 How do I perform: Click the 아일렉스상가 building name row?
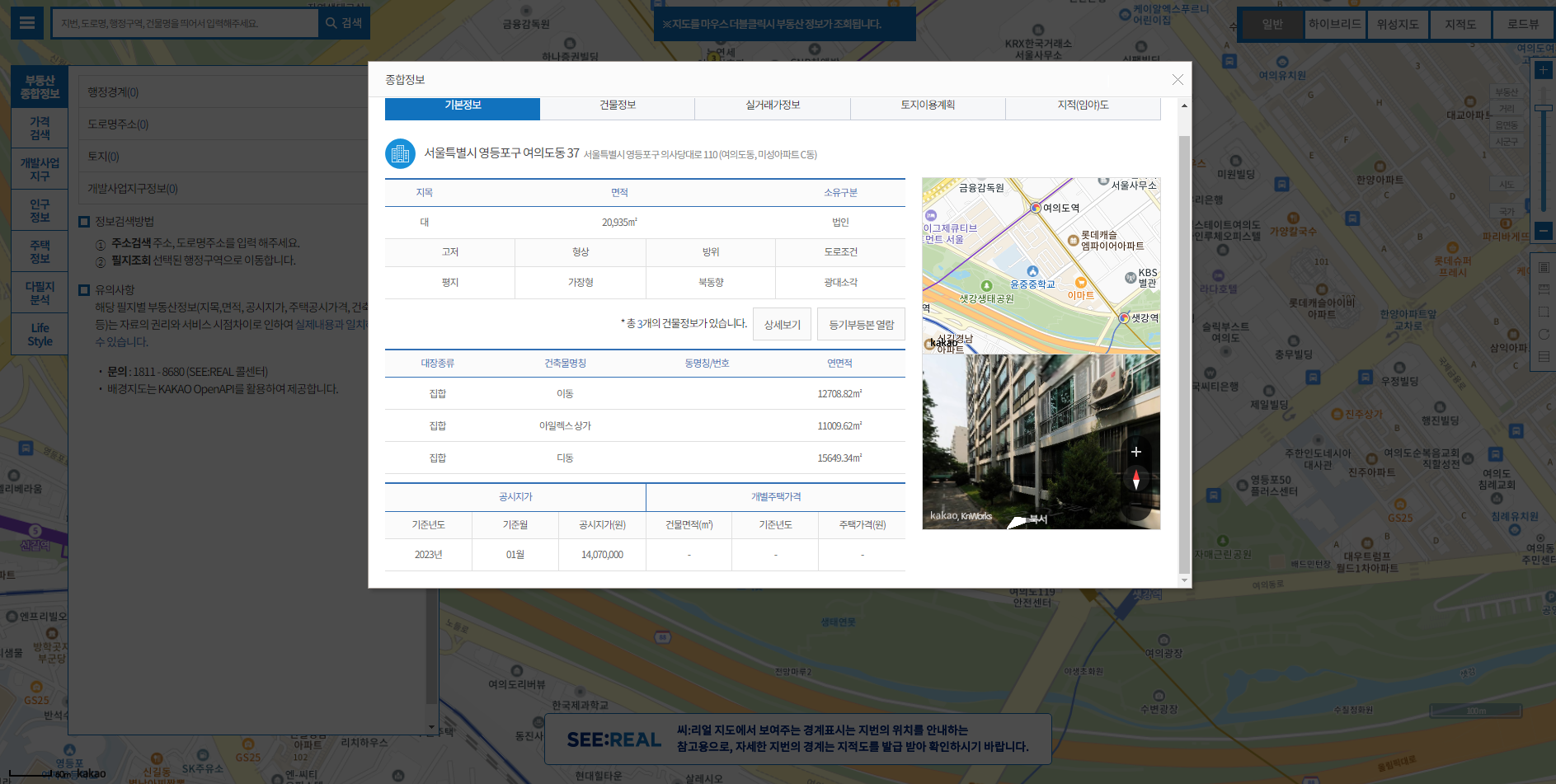pos(645,426)
